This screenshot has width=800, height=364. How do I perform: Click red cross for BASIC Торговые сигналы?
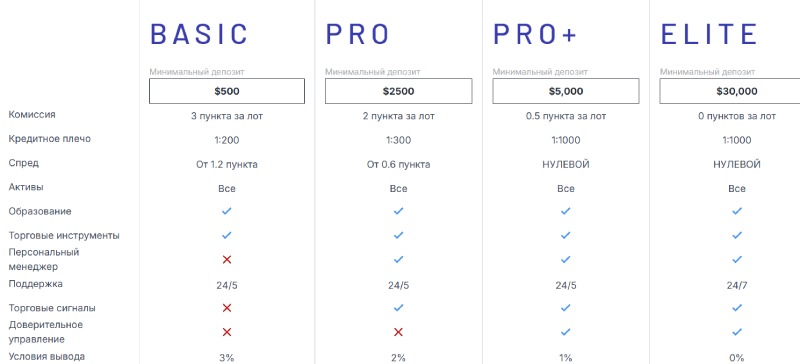(x=227, y=308)
